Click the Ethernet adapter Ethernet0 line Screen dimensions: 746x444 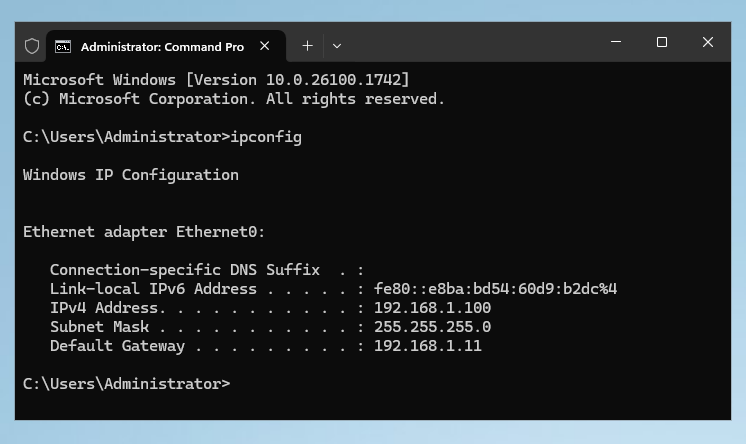point(144,232)
